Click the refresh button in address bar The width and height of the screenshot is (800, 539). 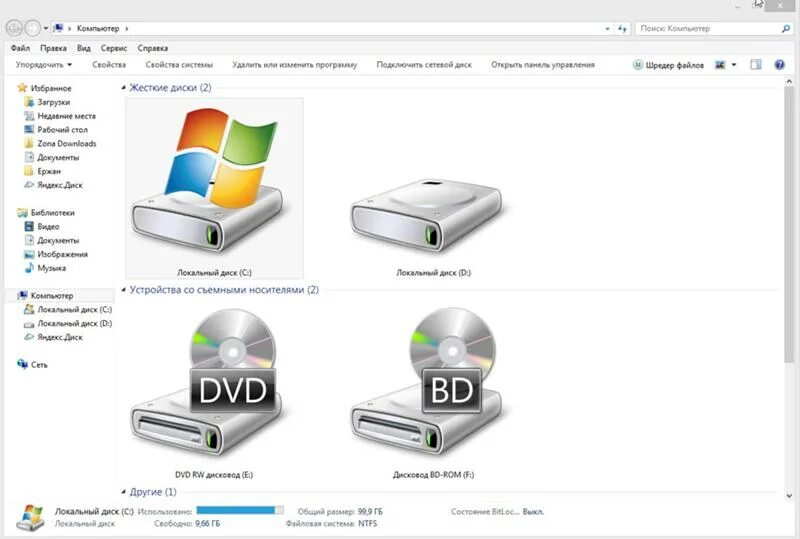click(x=622, y=29)
